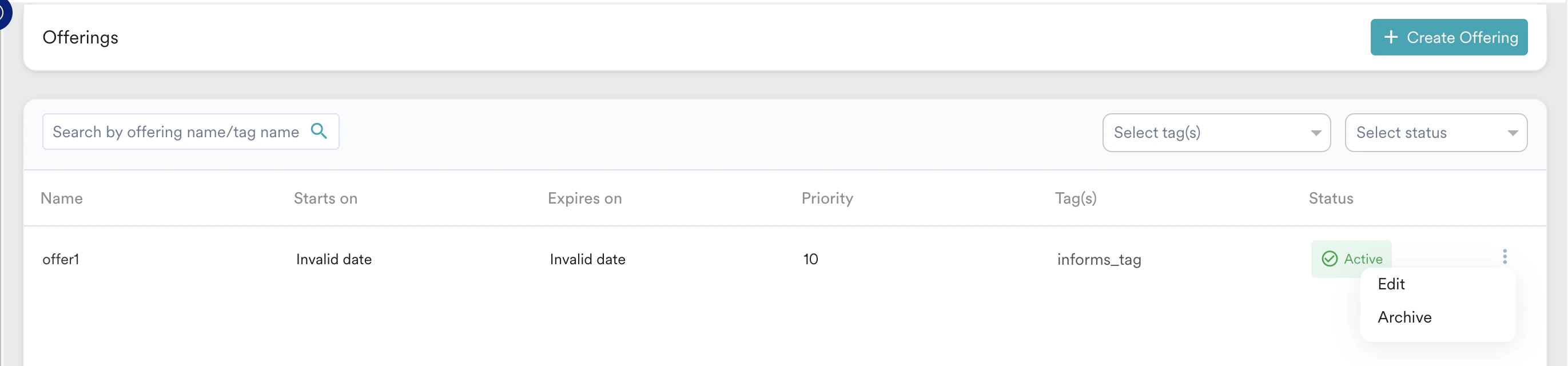Click the dark blue circle icon top-left
1568x366 pixels.
pyautogui.click(x=3, y=12)
